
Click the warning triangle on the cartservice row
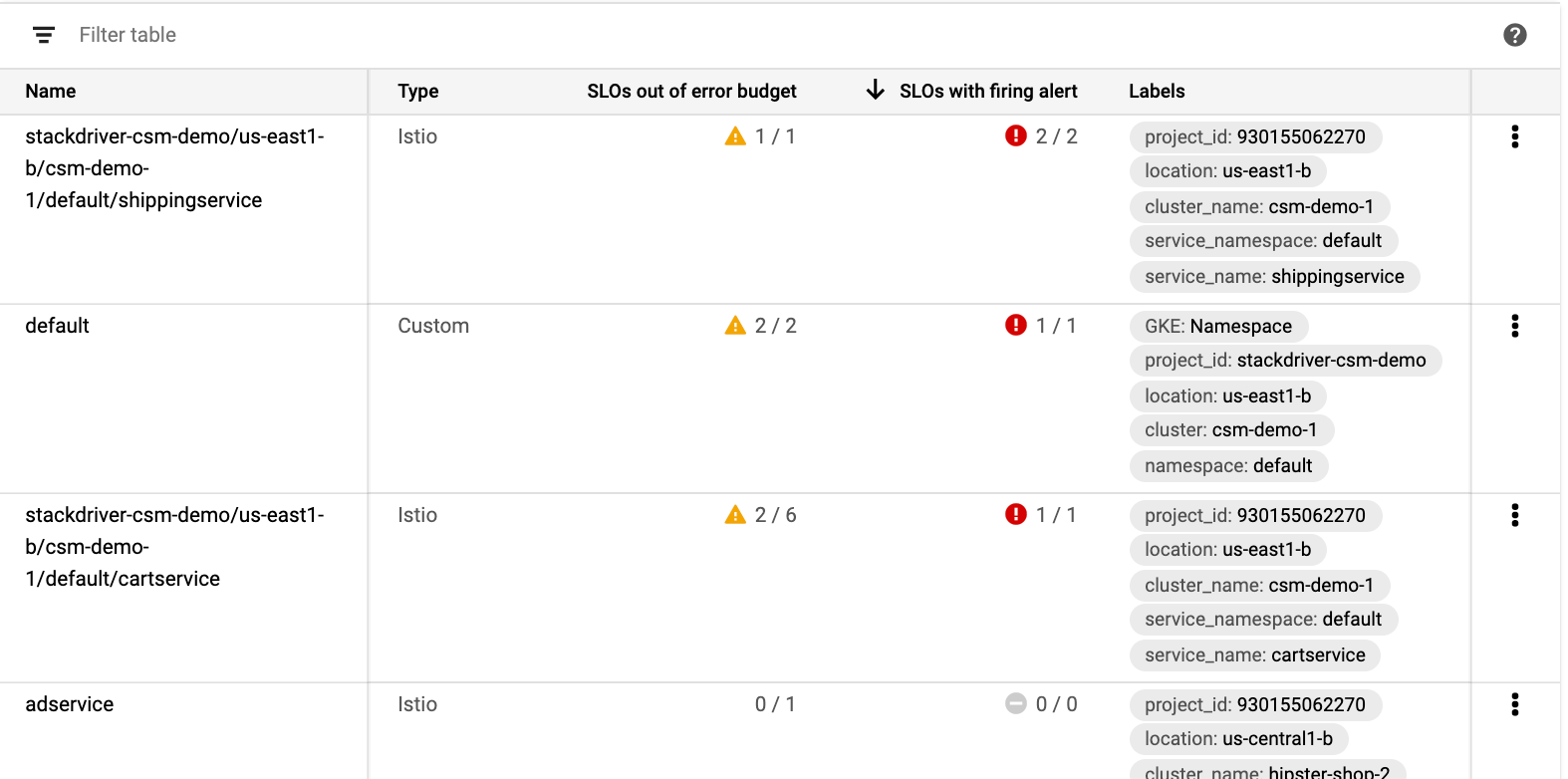click(736, 514)
